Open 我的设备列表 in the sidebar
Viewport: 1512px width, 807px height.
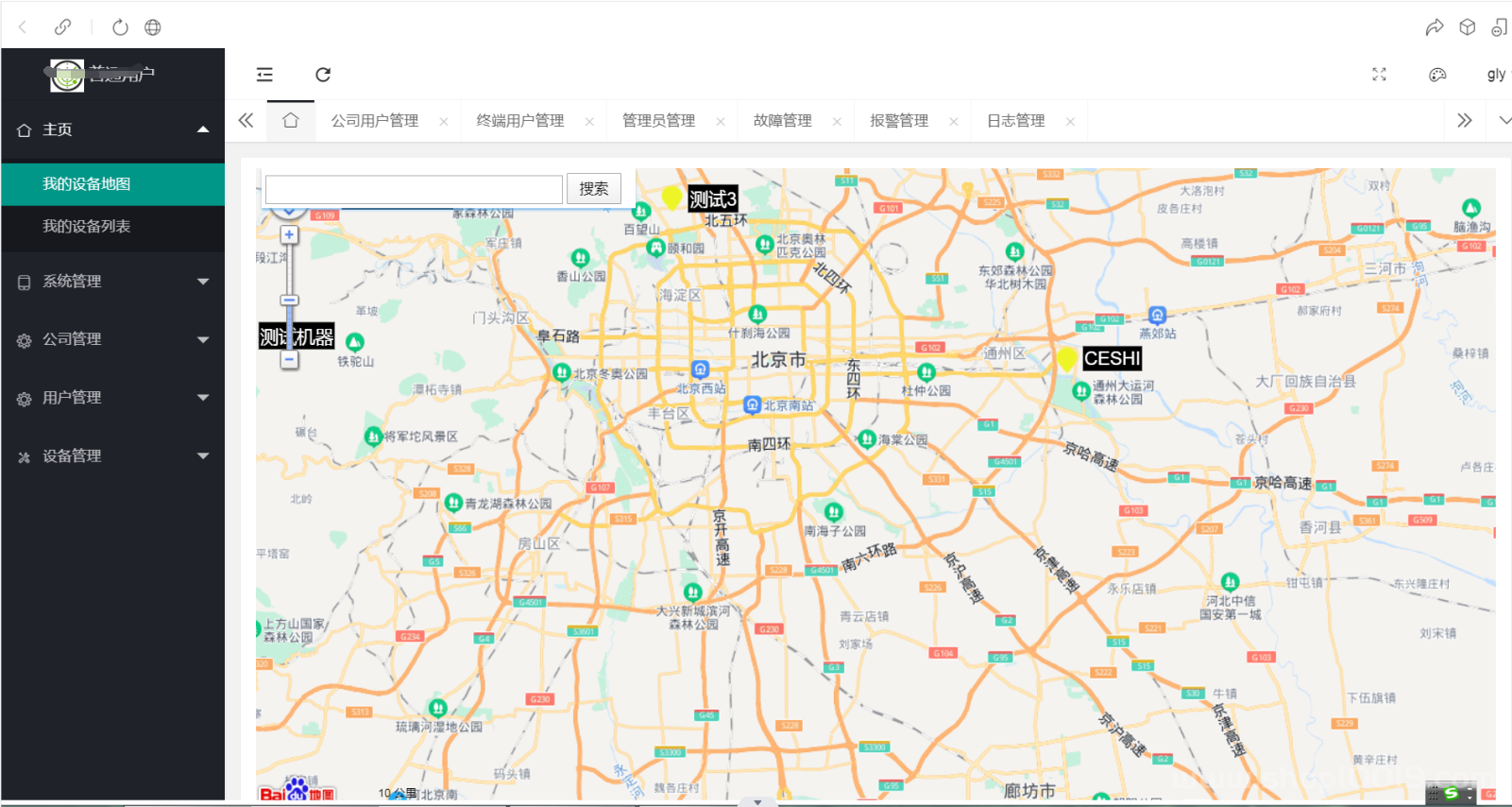click(87, 227)
